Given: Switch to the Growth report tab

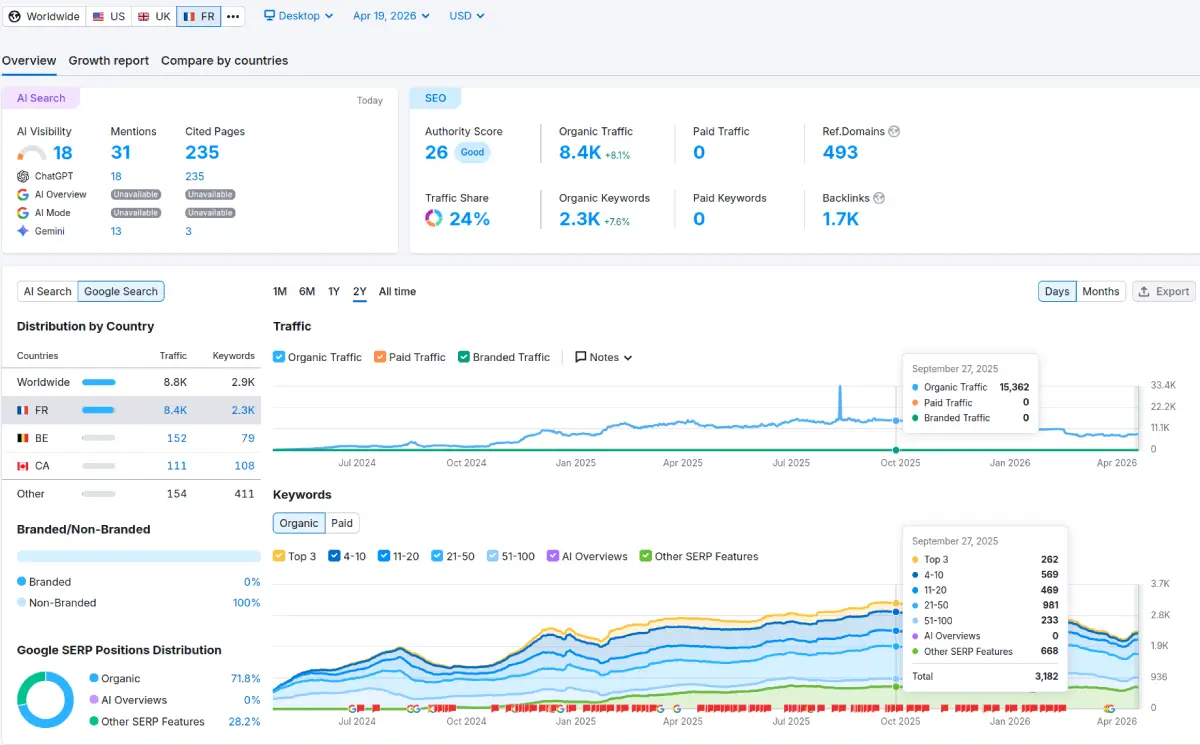Looking at the screenshot, I should (108, 61).
